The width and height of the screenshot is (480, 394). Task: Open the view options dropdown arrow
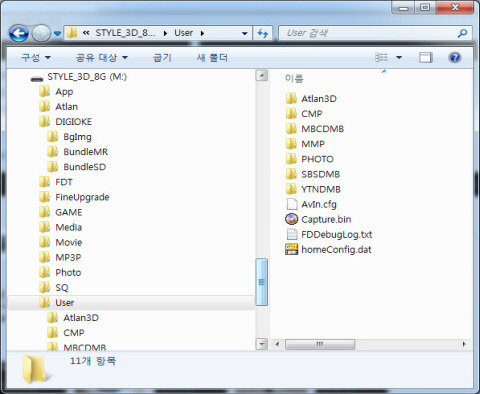point(399,58)
